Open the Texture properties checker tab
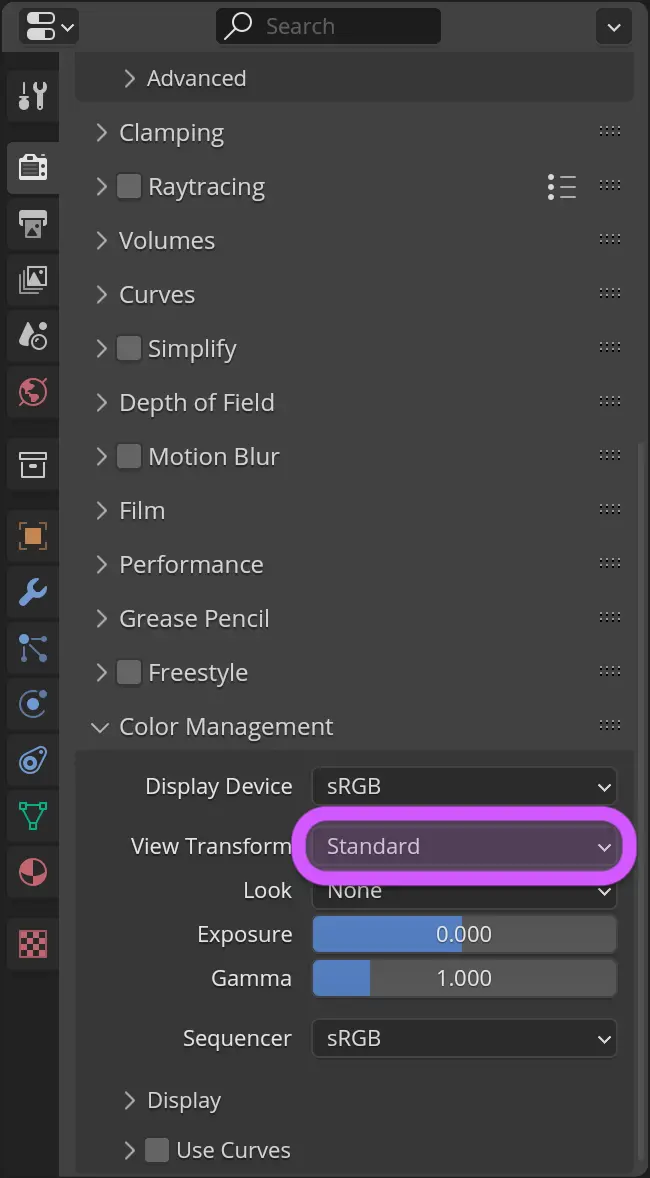Image resolution: width=650 pixels, height=1178 pixels. (32, 944)
